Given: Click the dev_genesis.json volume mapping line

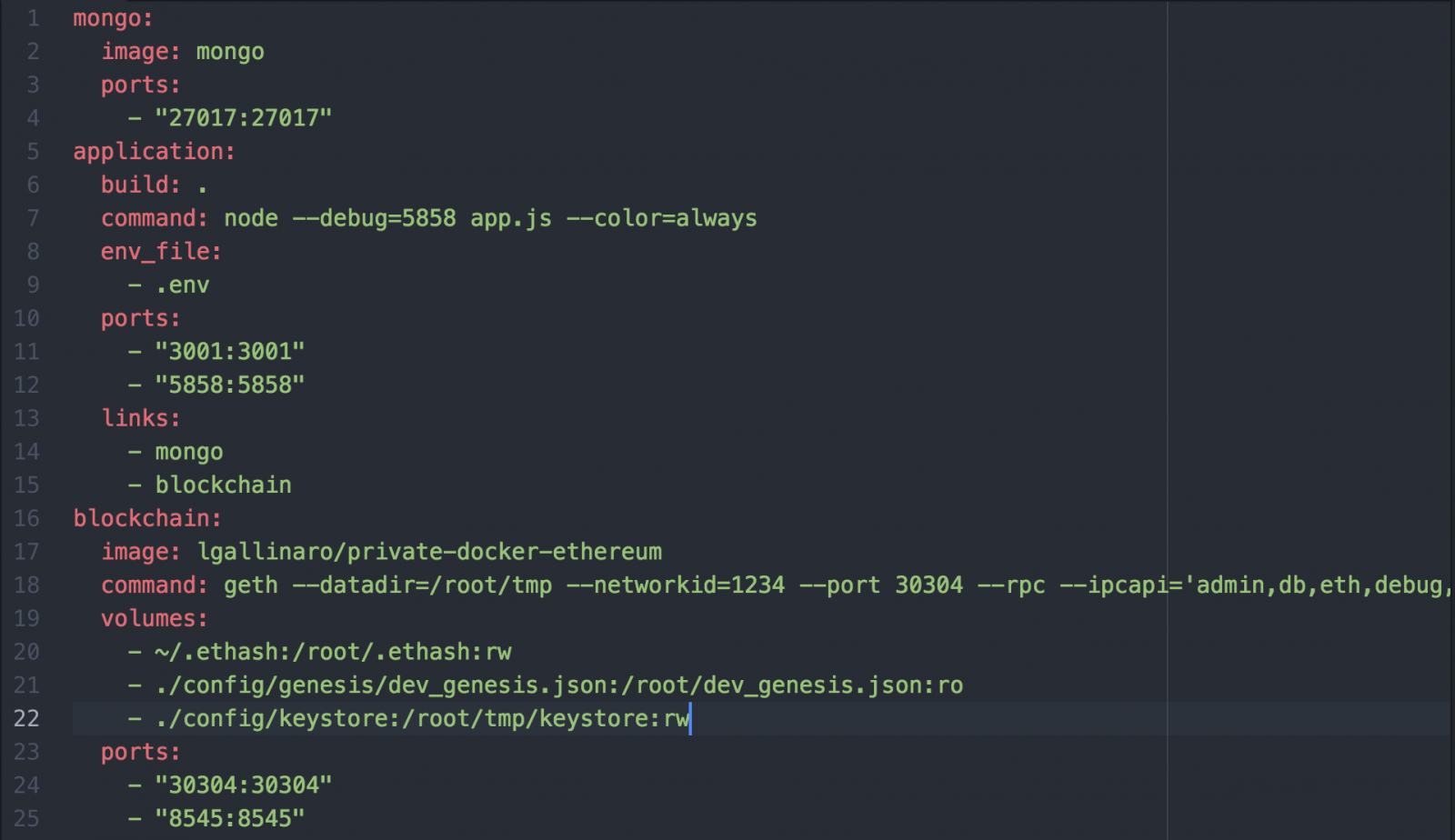Looking at the screenshot, I should coord(559,685).
